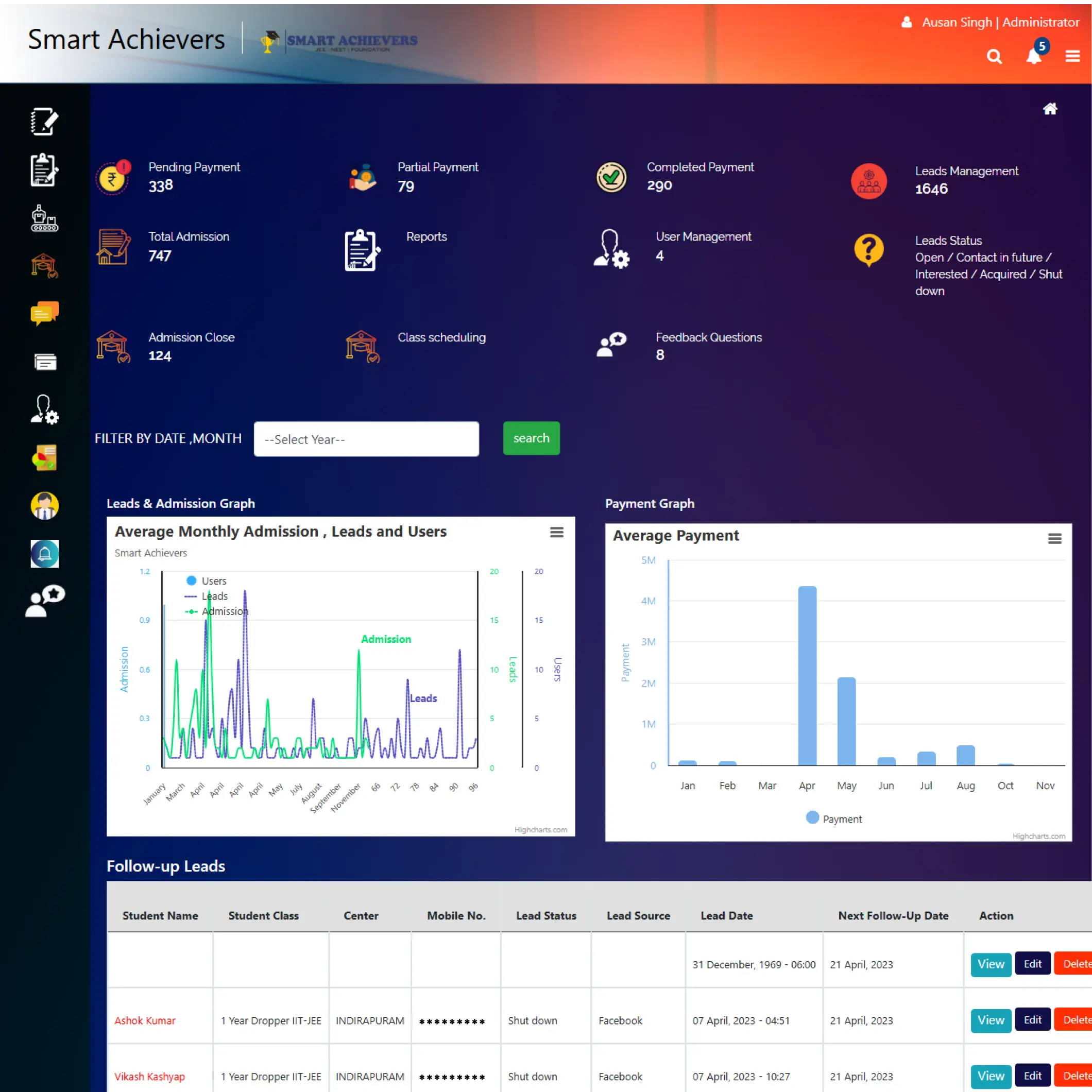
Task: Open the search magnifier icon in the header
Action: 994,57
